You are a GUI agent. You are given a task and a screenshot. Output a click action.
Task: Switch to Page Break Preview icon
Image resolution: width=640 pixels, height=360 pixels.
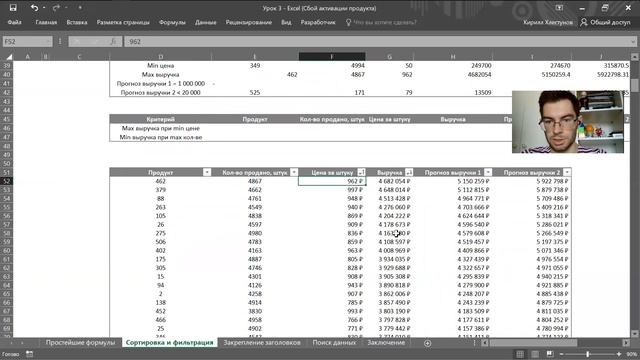click(550, 354)
